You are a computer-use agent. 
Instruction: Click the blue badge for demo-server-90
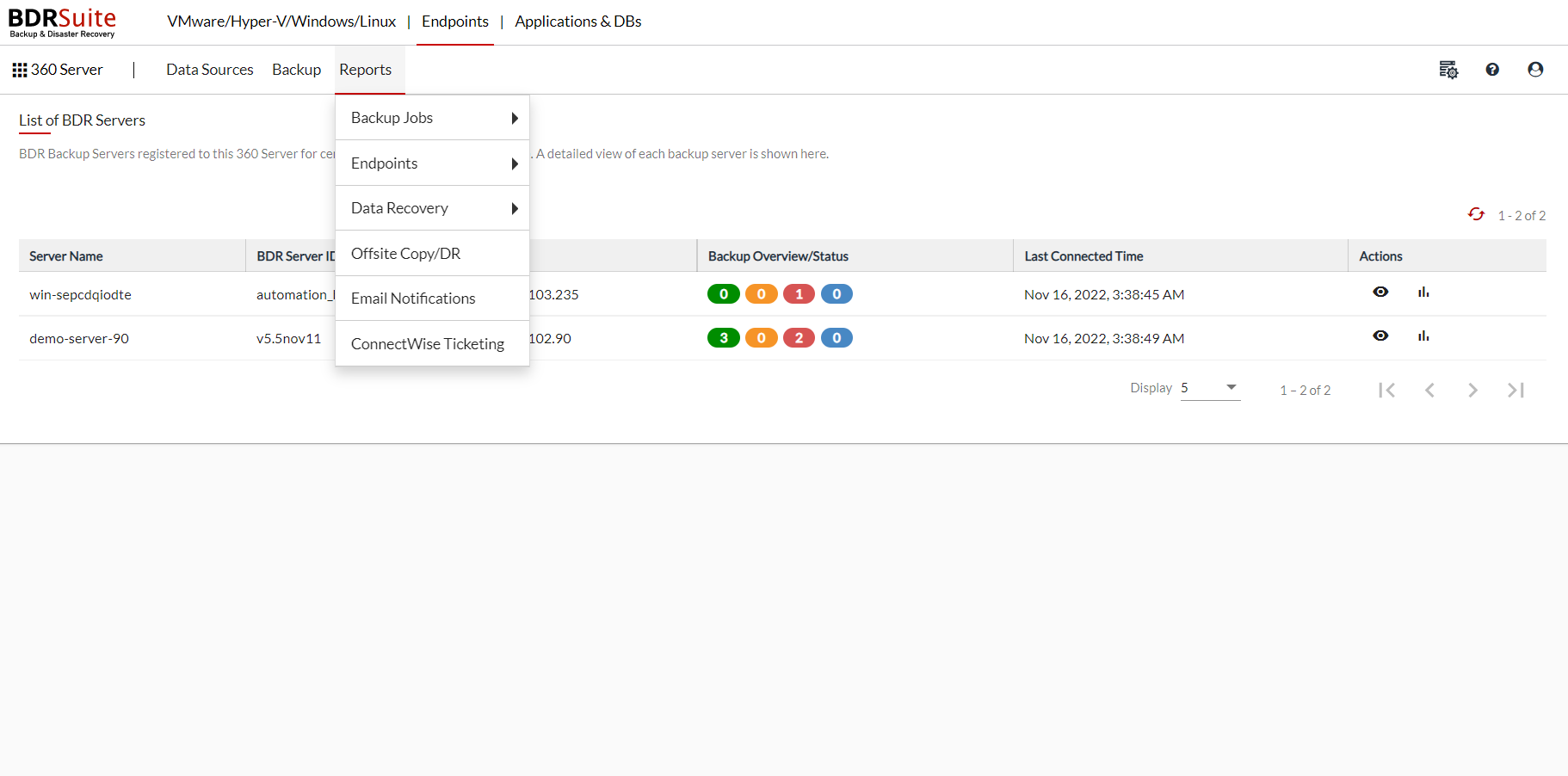pyautogui.click(x=836, y=338)
